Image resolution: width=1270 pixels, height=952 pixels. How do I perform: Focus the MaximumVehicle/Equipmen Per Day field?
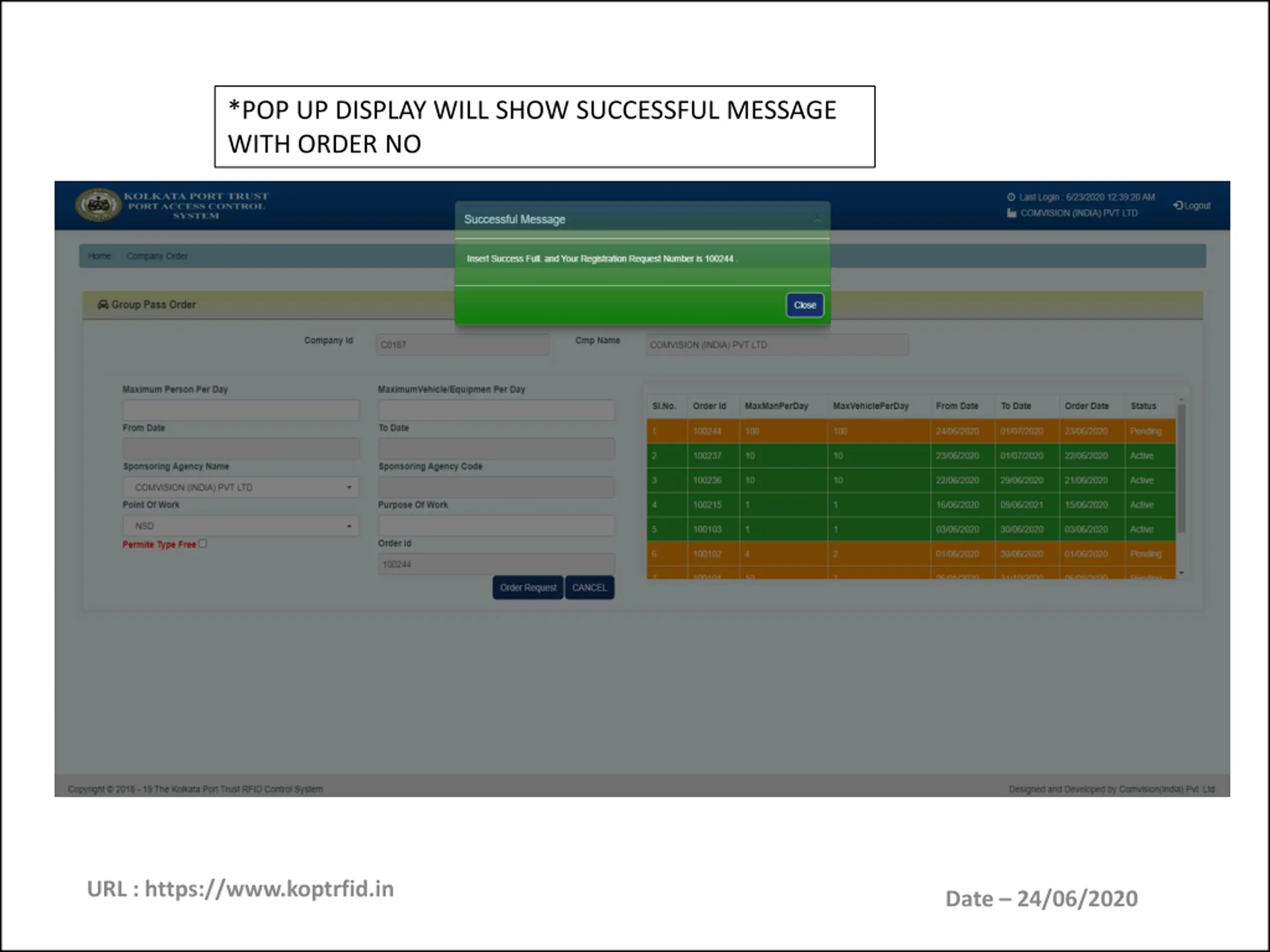[x=496, y=410]
